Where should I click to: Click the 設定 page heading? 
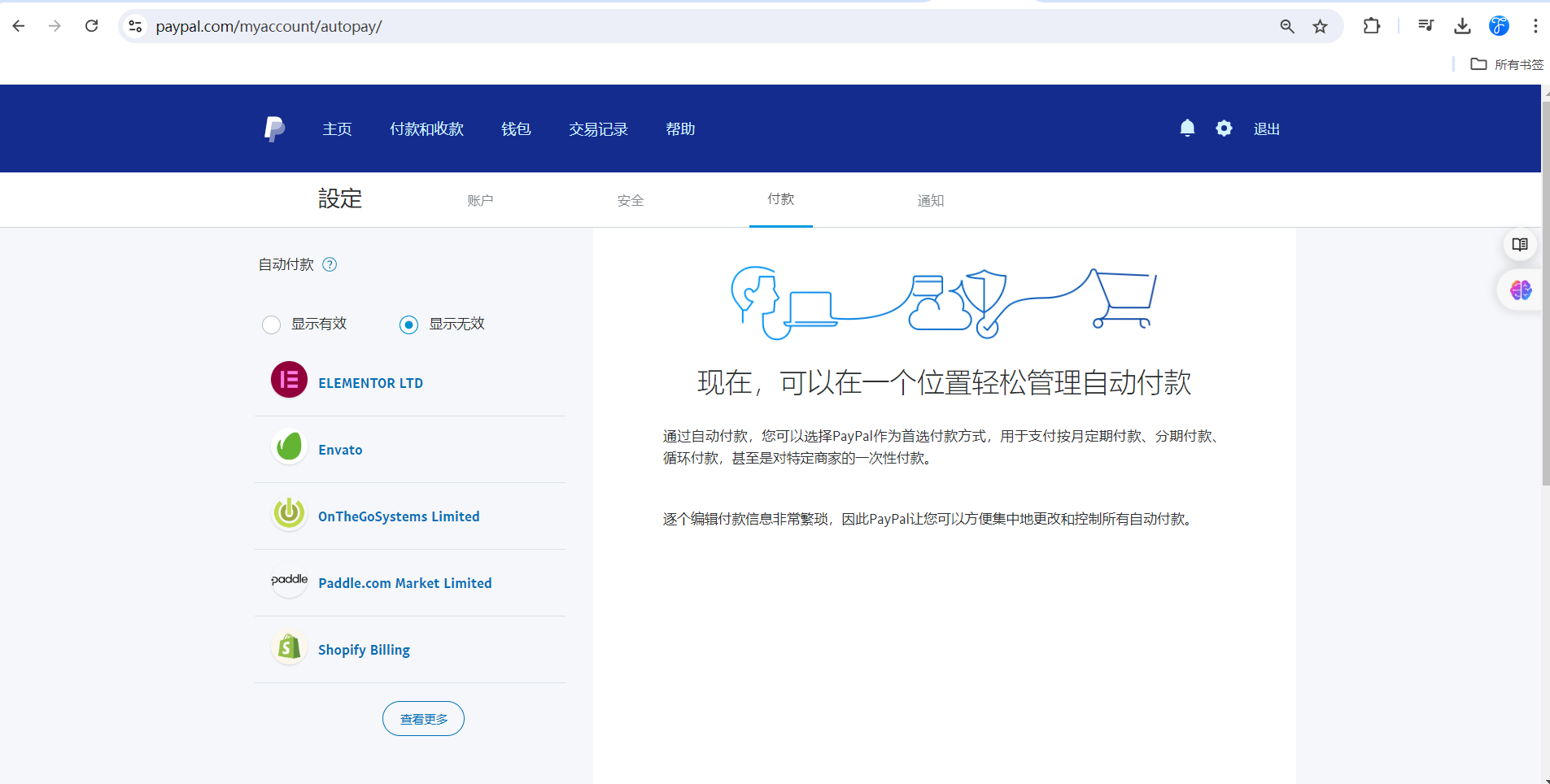340,198
